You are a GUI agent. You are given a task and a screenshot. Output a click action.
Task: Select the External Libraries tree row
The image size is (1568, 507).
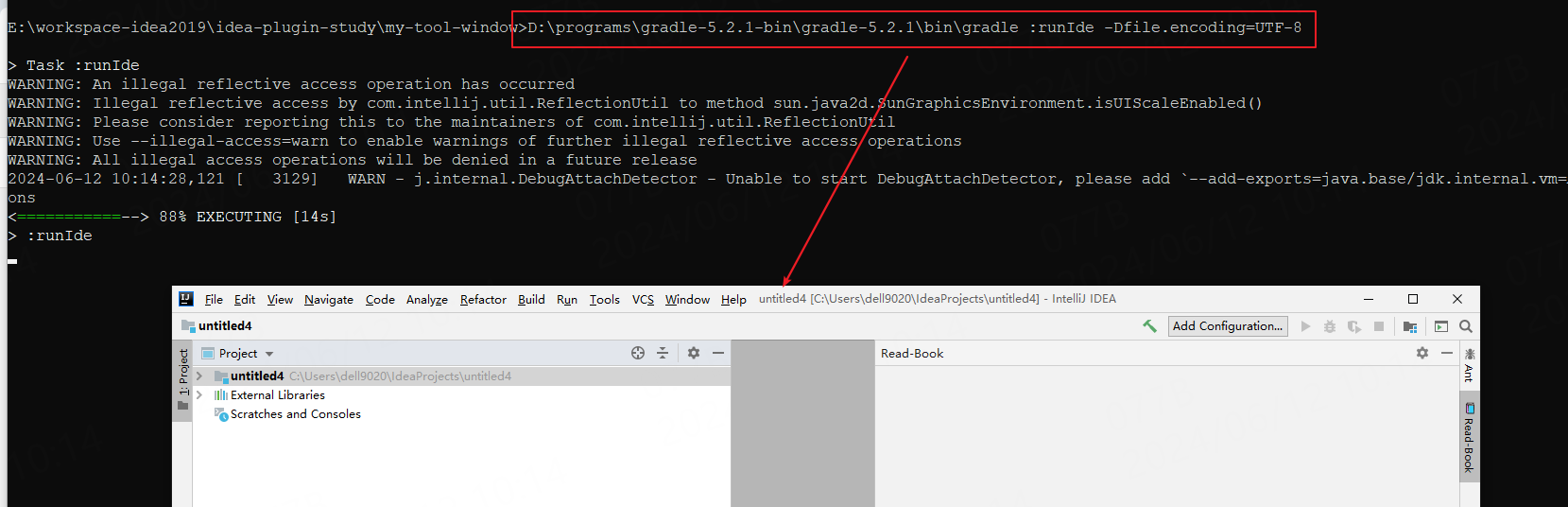(x=461, y=395)
